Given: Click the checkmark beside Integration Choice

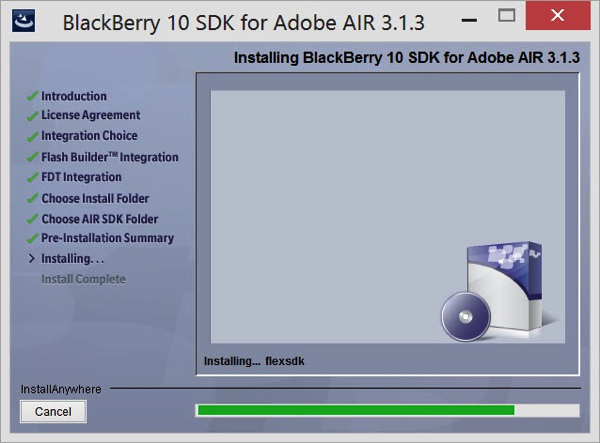Looking at the screenshot, I should (33, 136).
